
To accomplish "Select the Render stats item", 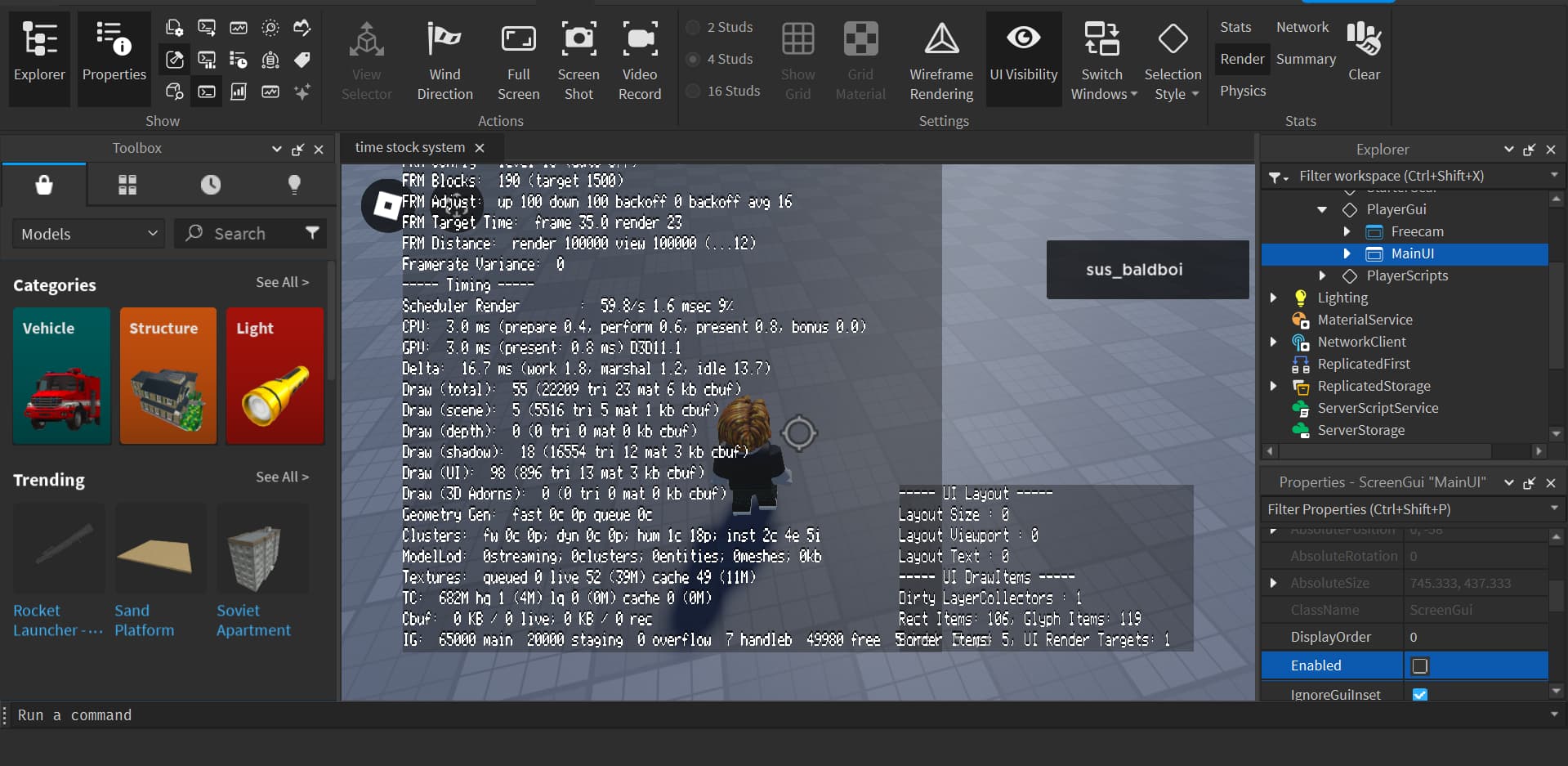I will pos(1242,59).
